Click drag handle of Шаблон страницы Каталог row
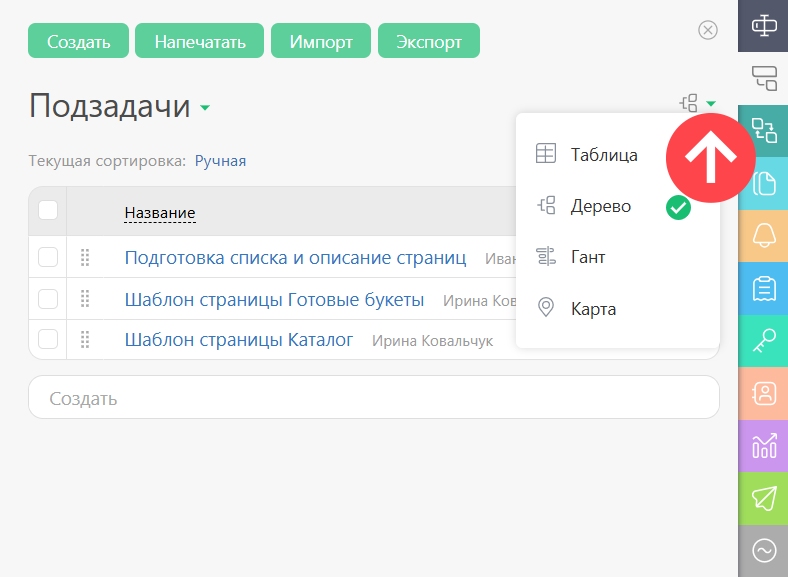This screenshot has height=577, width=788. click(85, 339)
